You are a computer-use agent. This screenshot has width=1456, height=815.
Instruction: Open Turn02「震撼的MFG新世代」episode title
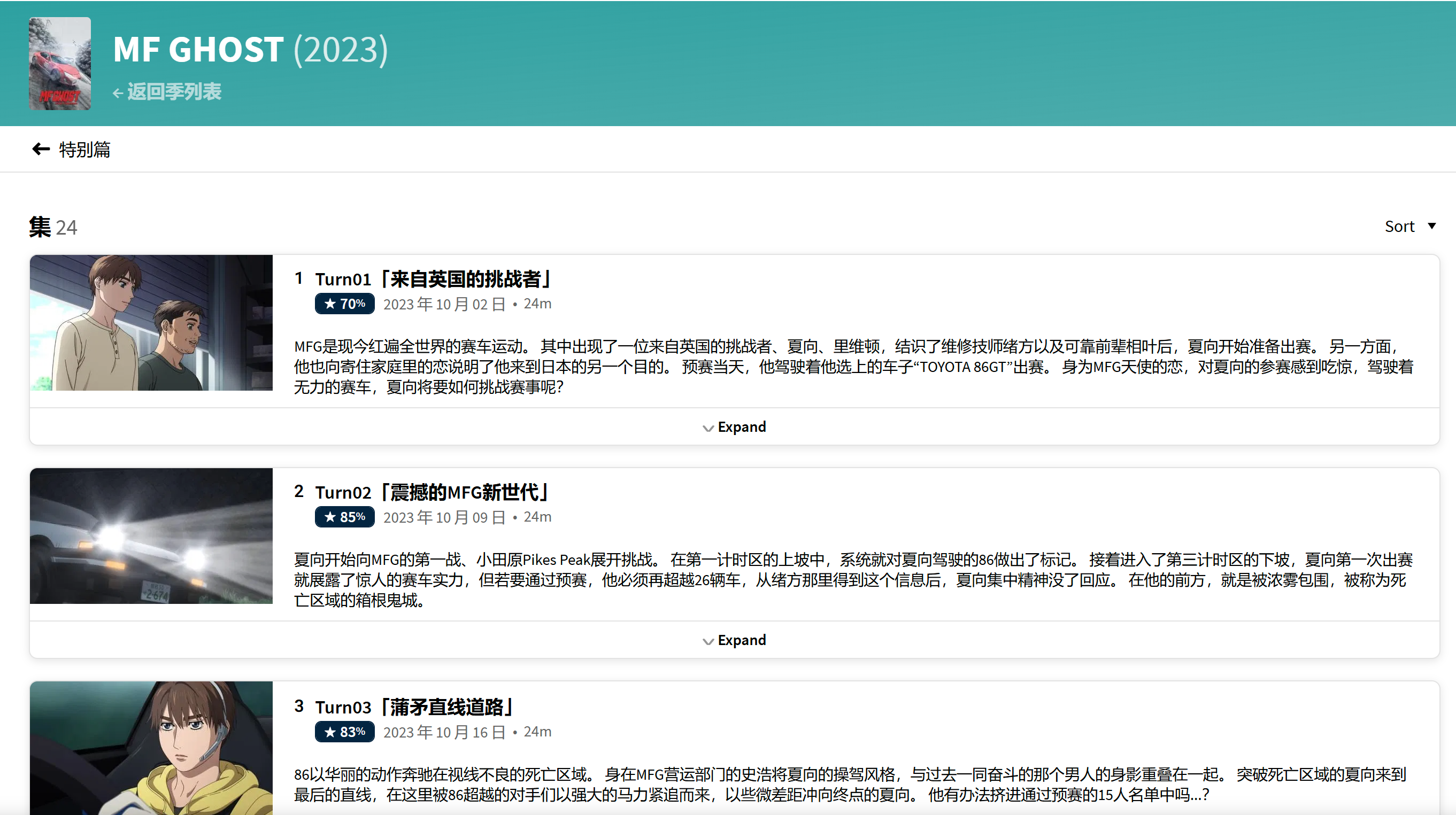pos(432,493)
